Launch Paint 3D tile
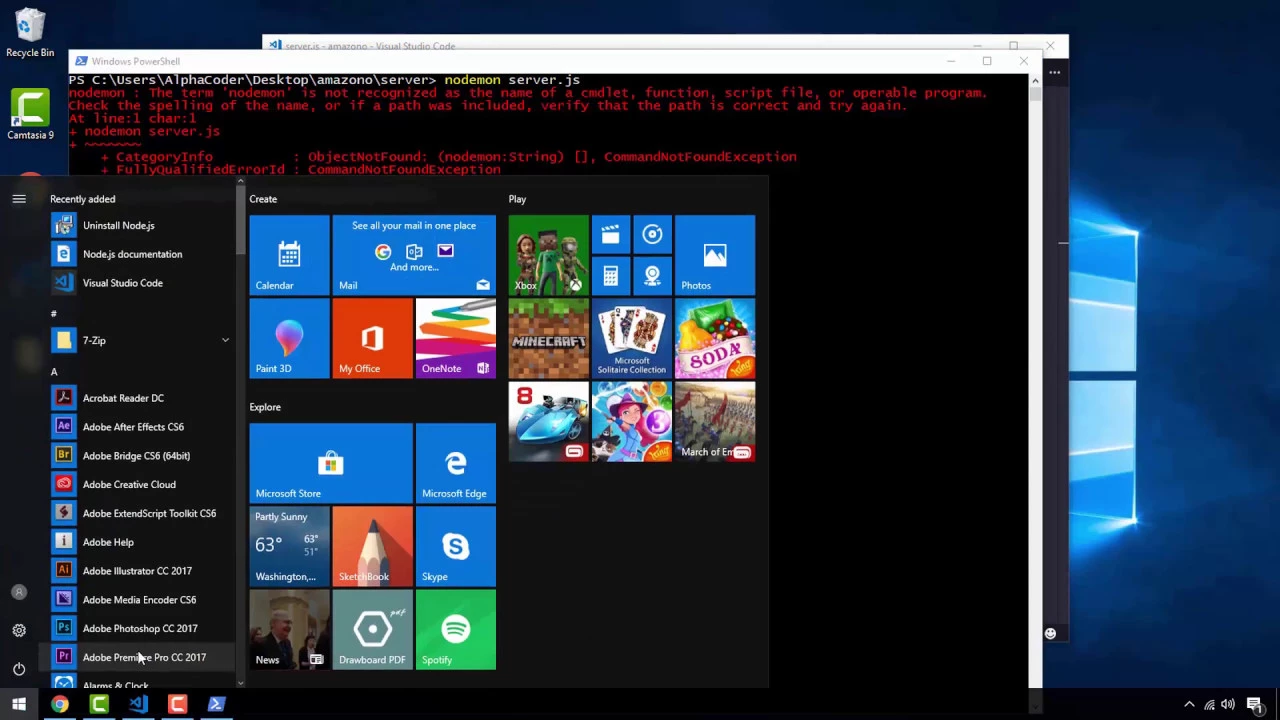The height and width of the screenshot is (720, 1280). click(289, 338)
